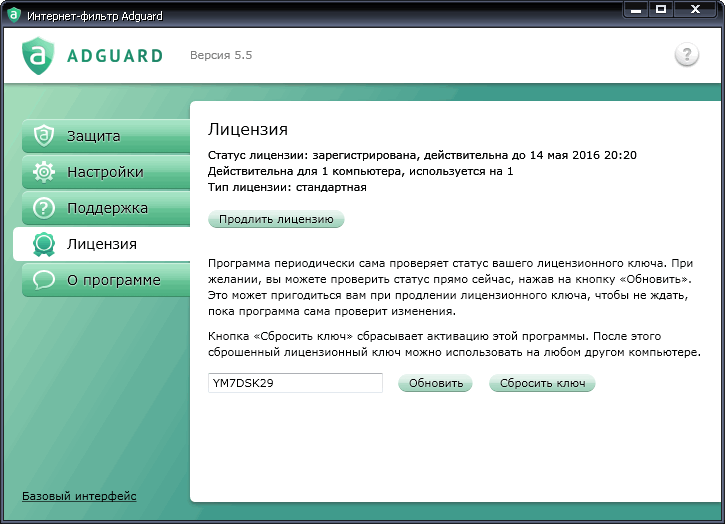Open help via the question mark icon

pyautogui.click(x=687, y=55)
